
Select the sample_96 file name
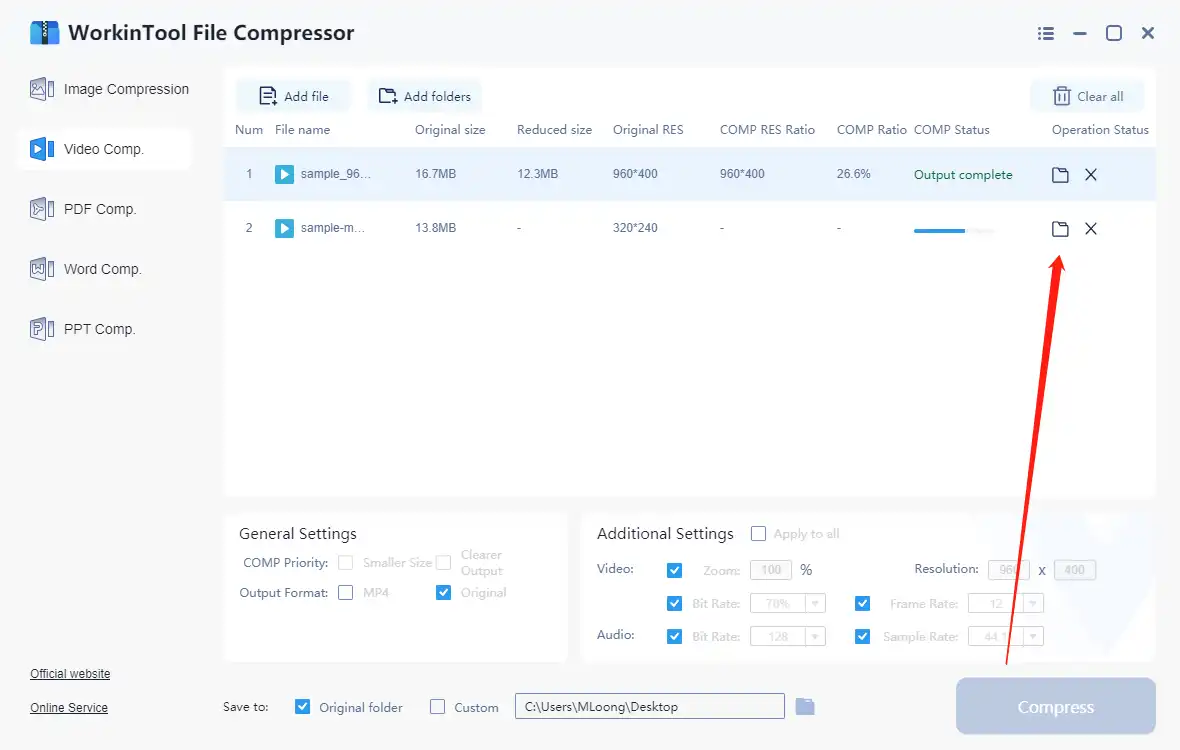[336, 174]
